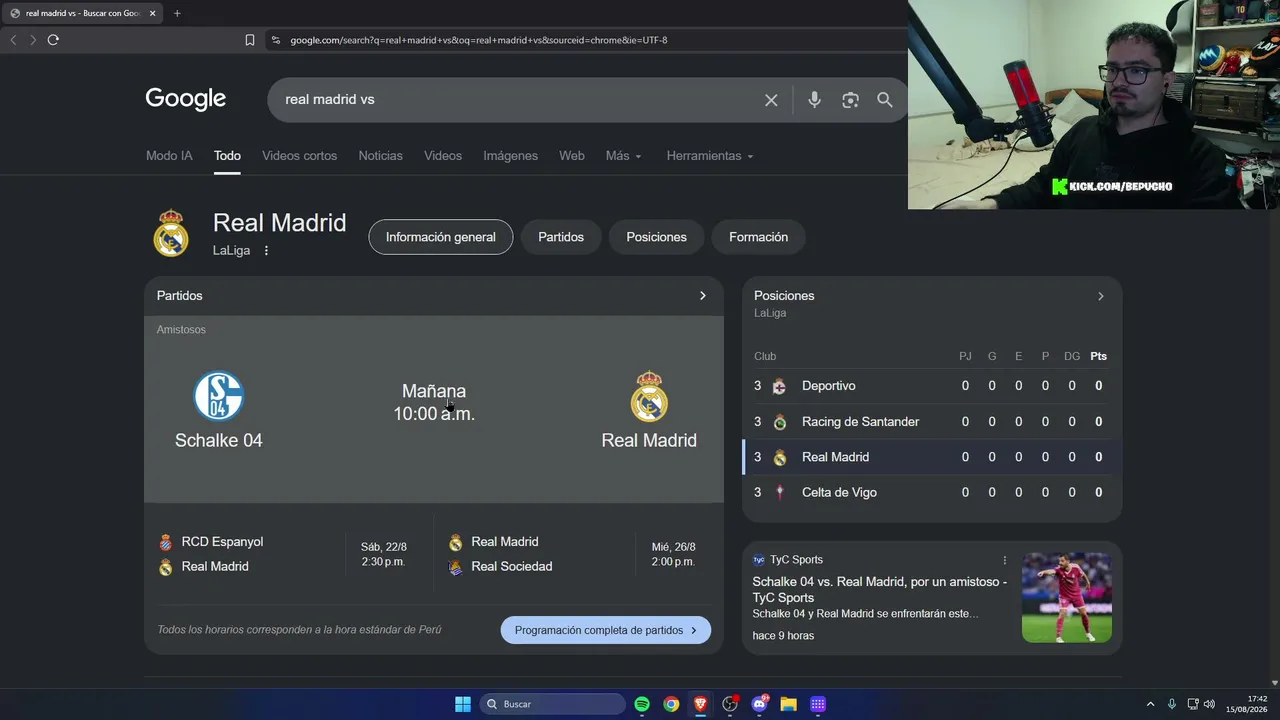The image size is (1280, 720).
Task: Open the purple grid app in the taskbar
Action: coord(818,704)
